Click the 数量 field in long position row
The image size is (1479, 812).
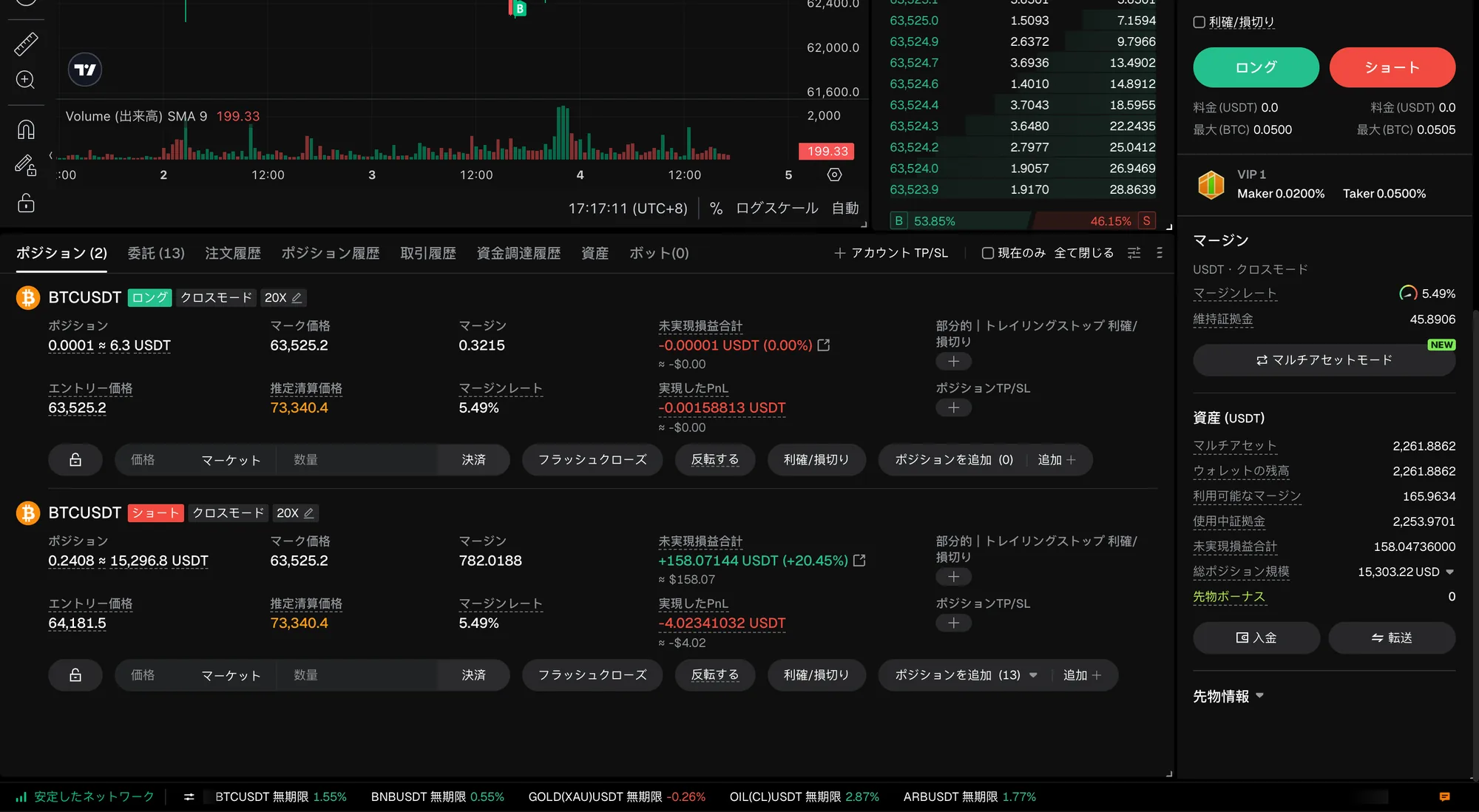(356, 460)
